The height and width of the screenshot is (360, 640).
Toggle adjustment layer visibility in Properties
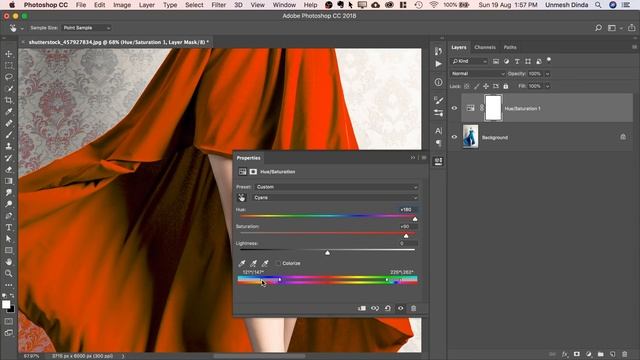pyautogui.click(x=400, y=308)
